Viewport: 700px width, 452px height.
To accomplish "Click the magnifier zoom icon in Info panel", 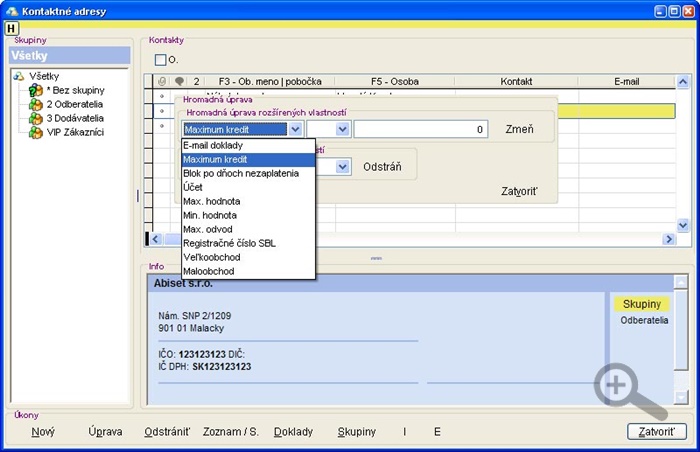I will coord(631,392).
